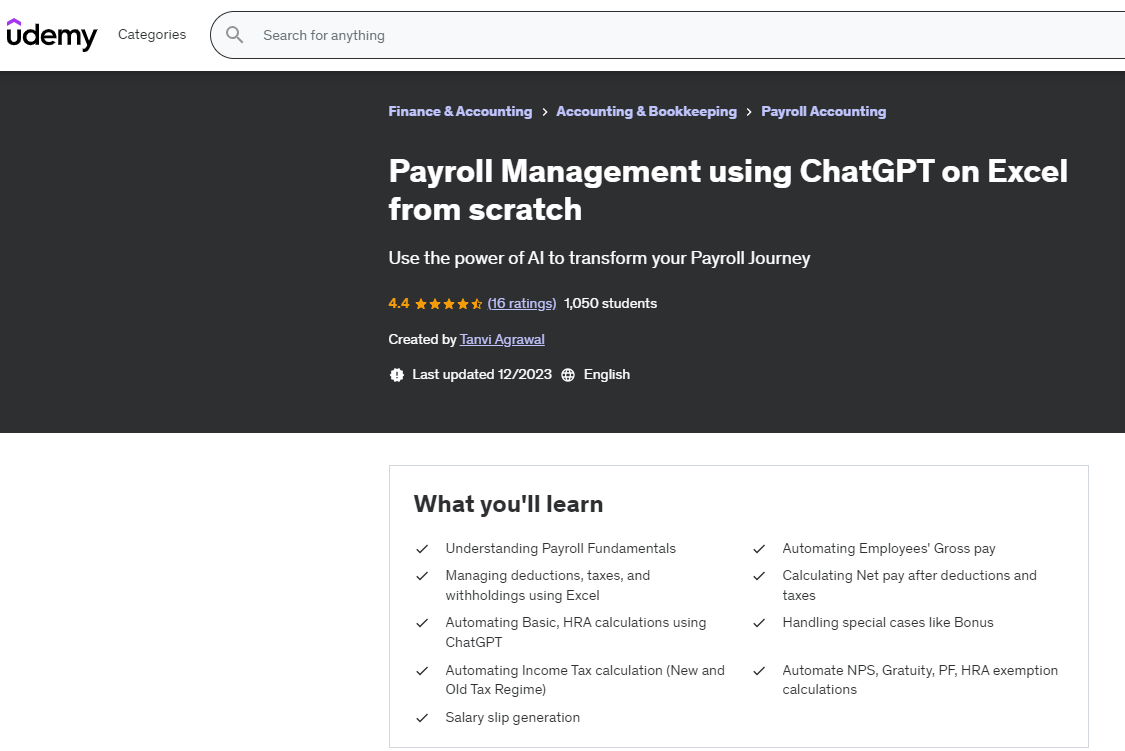Click Handling special cases like Bonus text
The height and width of the screenshot is (751, 1125).
888,623
